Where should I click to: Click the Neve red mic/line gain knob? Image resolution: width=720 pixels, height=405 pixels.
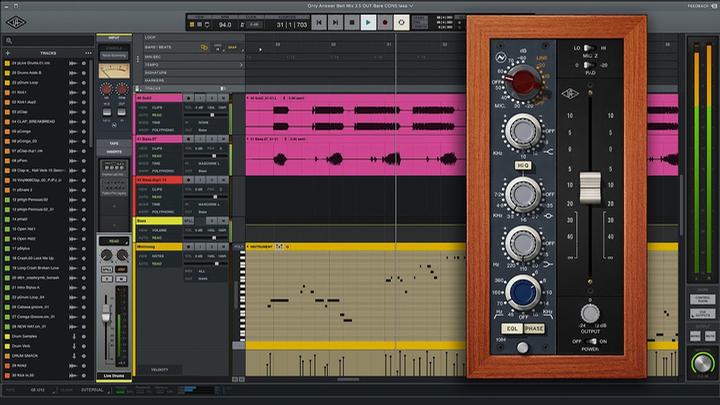[x=522, y=83]
